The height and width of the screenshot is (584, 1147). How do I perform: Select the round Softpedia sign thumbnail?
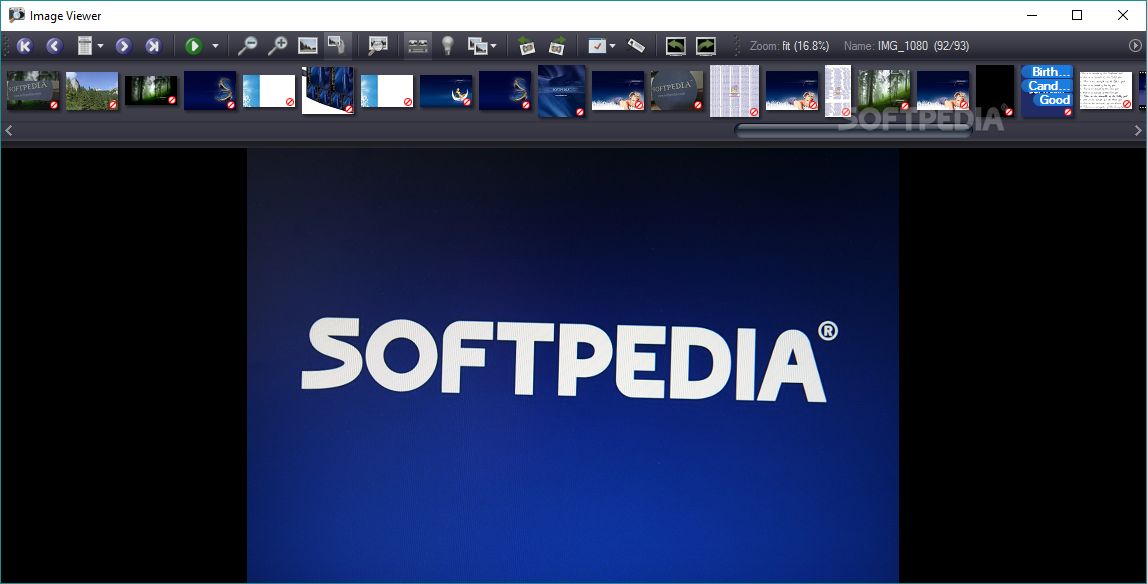(677, 91)
